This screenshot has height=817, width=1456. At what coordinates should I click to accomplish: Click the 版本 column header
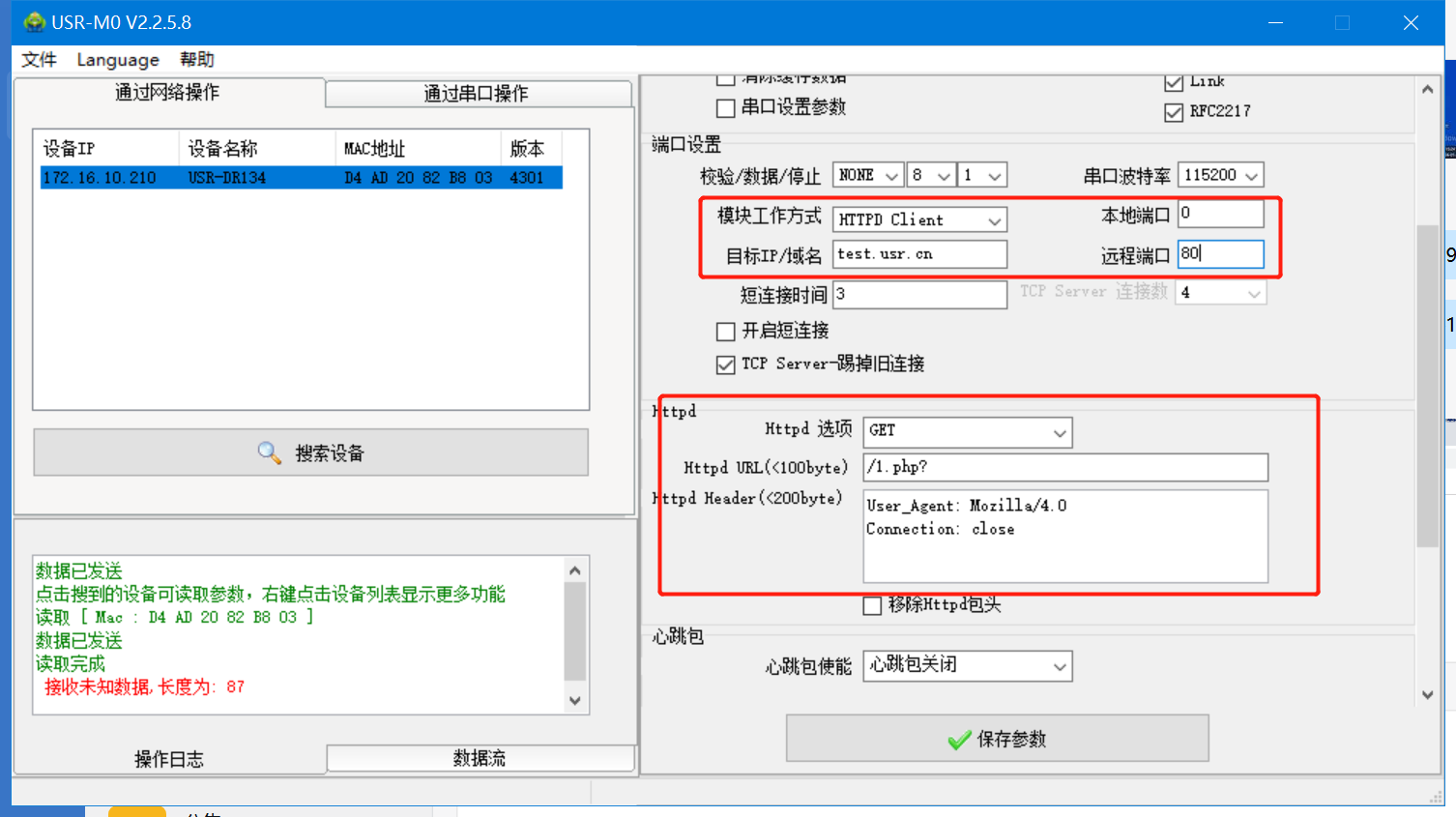531,149
